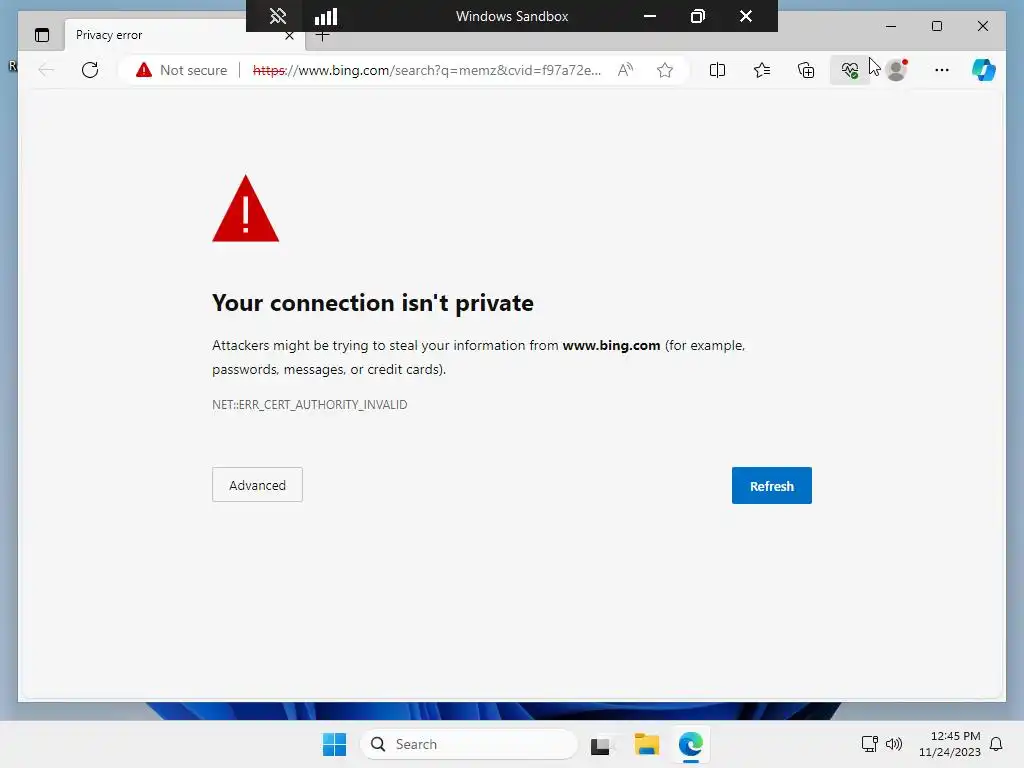Click the Microsoft Edge taskbar icon
Image resolution: width=1024 pixels, height=768 pixels.
pyautogui.click(x=690, y=744)
